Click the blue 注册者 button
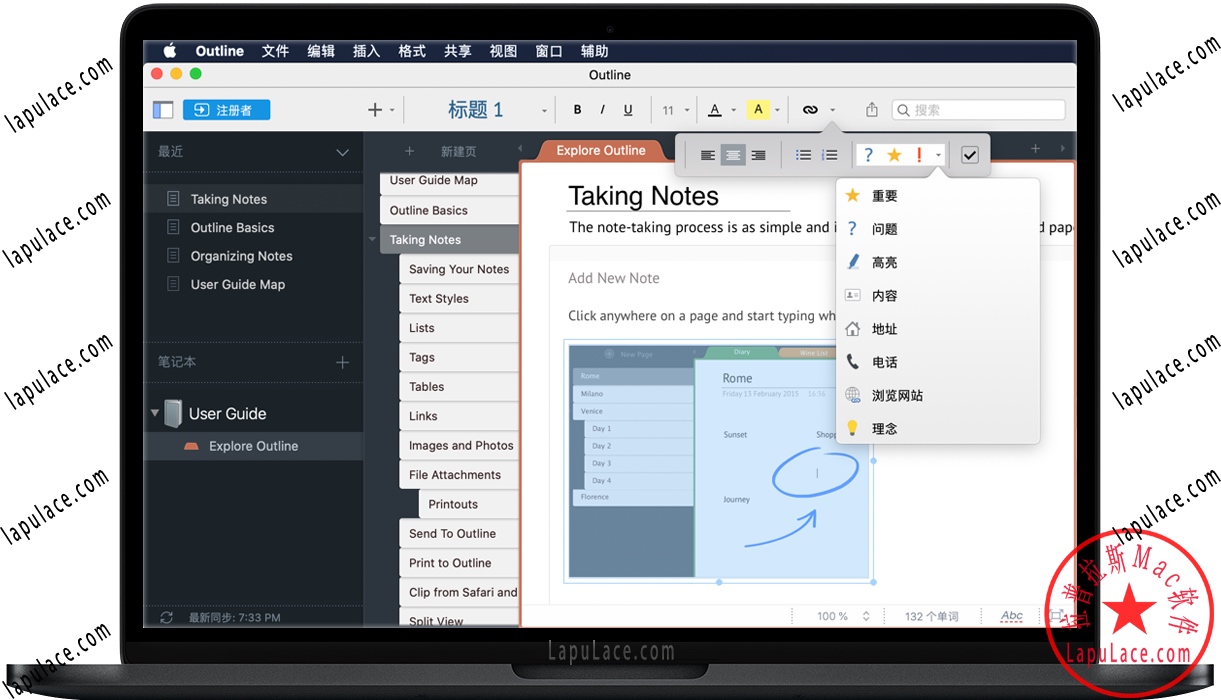 226,110
